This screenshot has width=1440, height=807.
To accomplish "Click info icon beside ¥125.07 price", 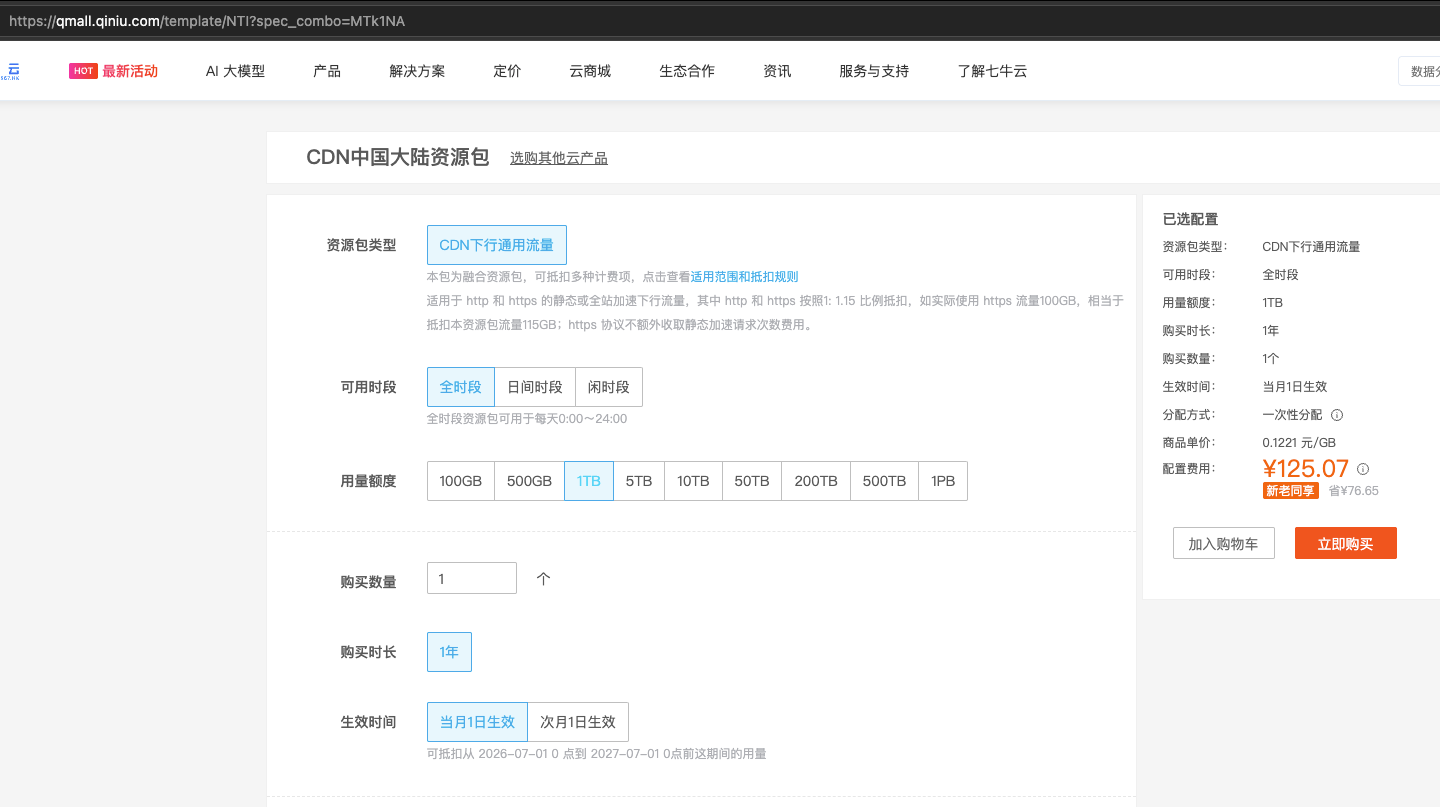I will point(1363,469).
